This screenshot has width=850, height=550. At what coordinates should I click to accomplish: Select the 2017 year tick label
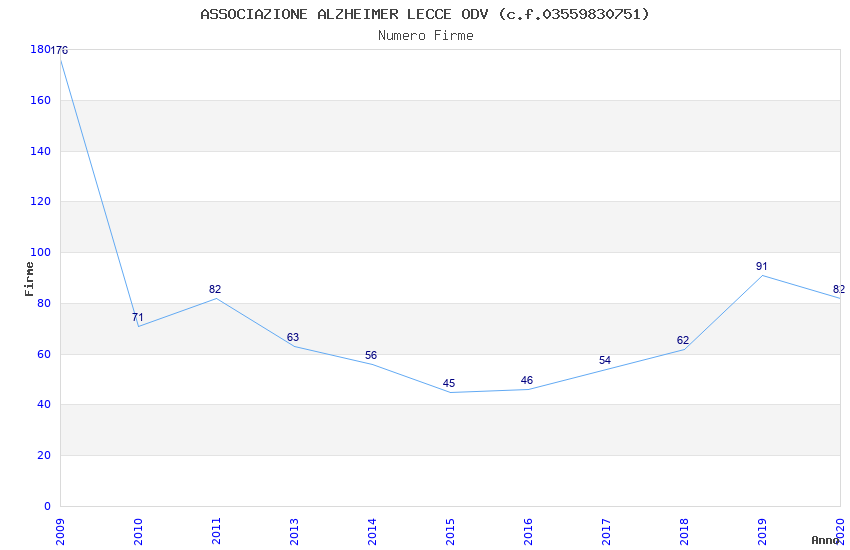tap(607, 532)
